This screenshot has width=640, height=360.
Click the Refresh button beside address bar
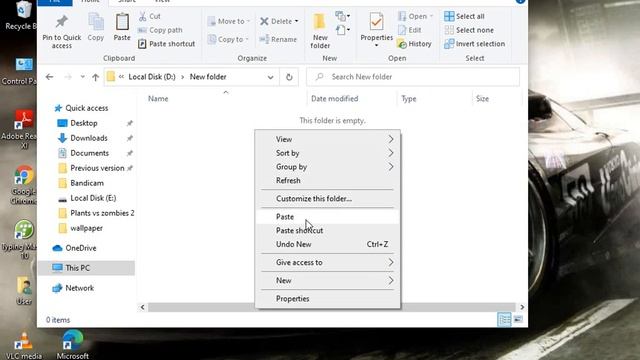click(289, 77)
